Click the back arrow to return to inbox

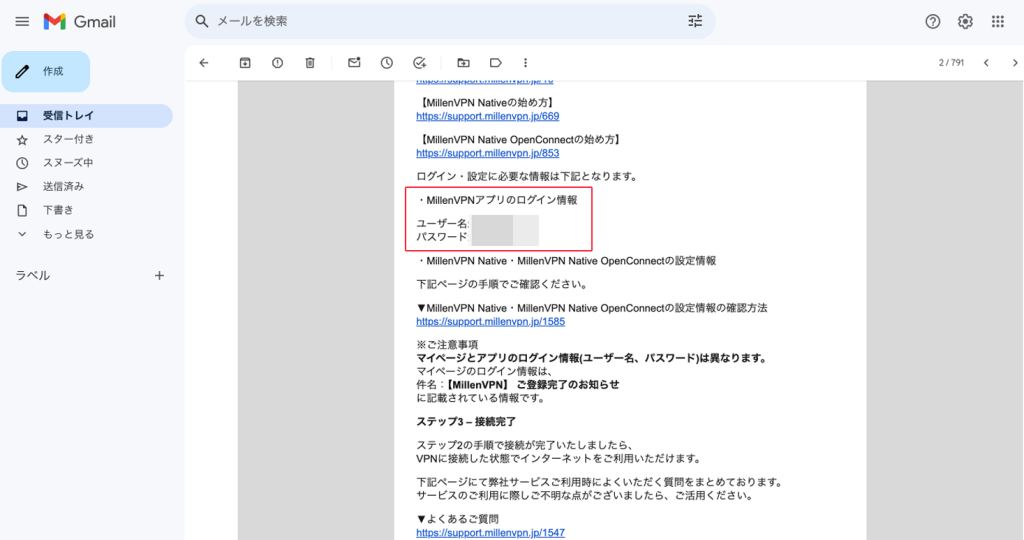pos(204,63)
